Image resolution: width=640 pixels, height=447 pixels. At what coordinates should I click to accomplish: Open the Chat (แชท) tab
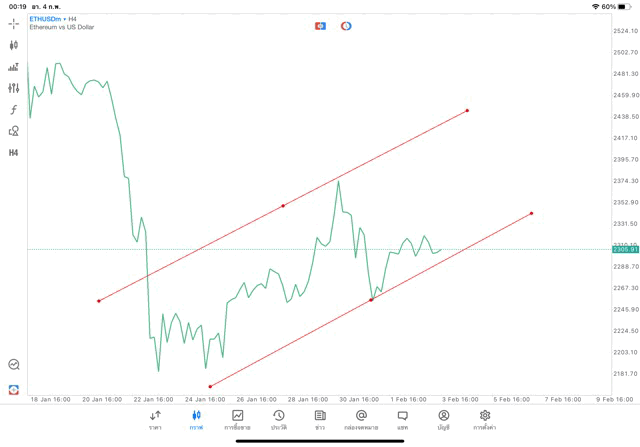pos(402,420)
